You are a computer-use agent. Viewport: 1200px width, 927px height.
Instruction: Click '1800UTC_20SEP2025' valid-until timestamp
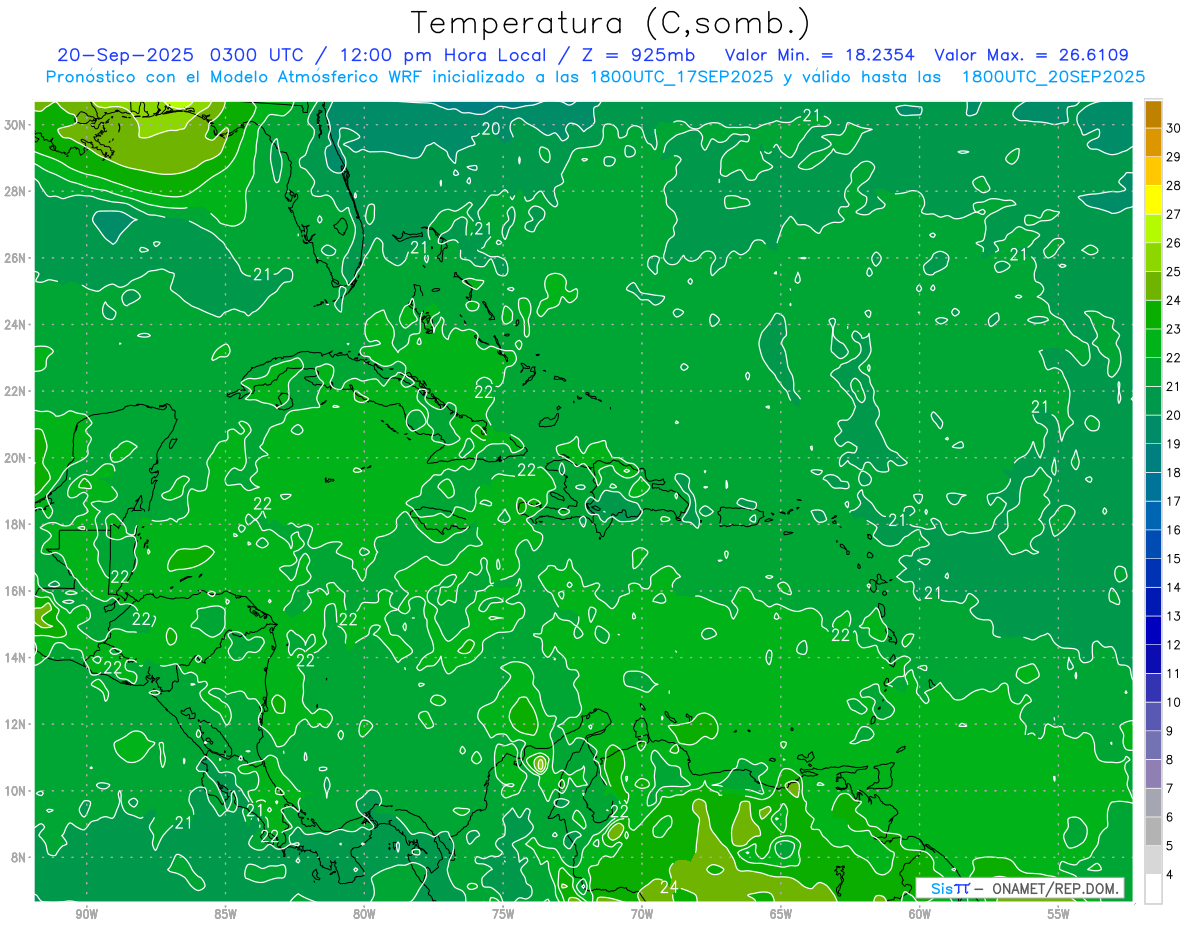coord(1053,77)
